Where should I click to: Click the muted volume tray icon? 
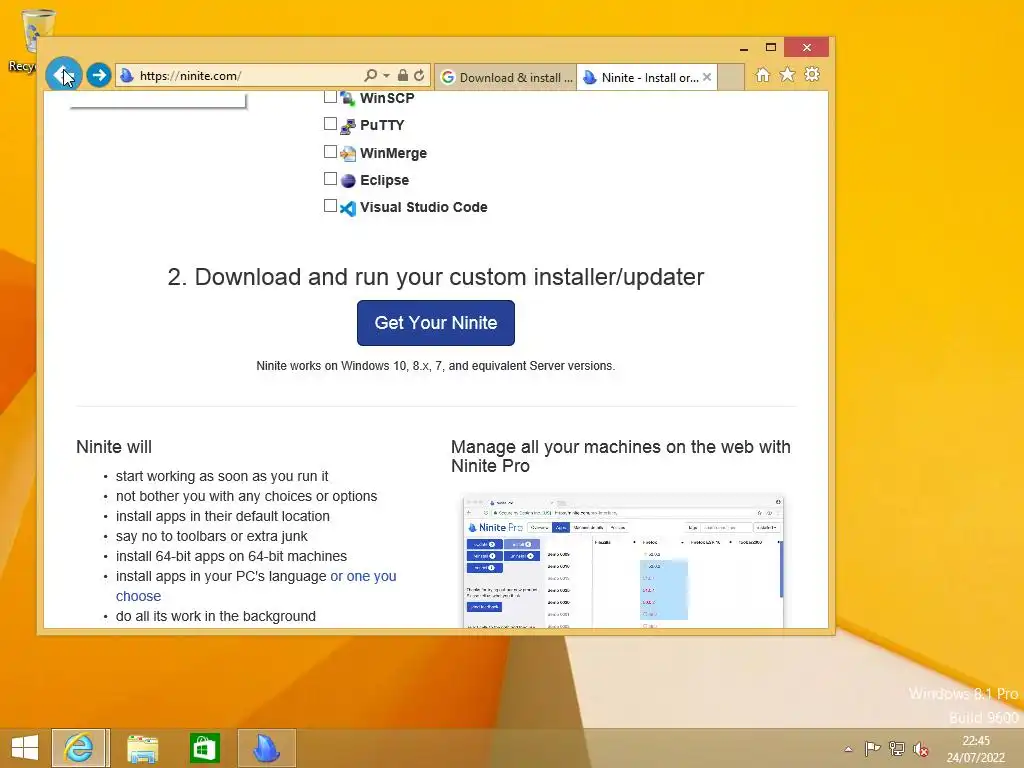pos(921,749)
